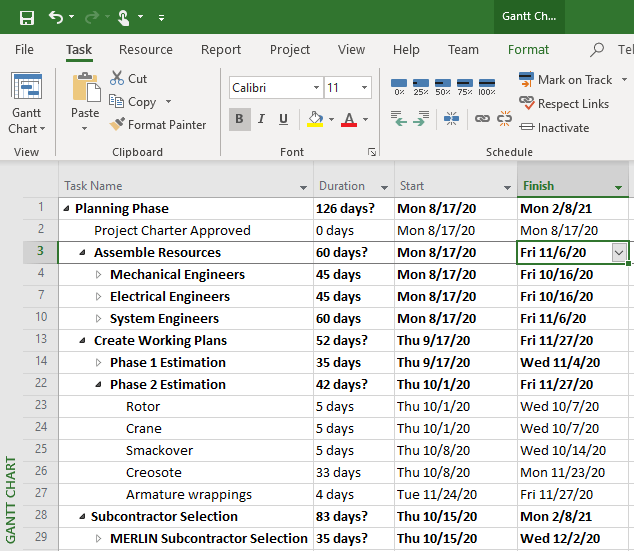Click the greyed Redo arrow icon
Viewport: 634px width, 551px height.
coord(92,17)
